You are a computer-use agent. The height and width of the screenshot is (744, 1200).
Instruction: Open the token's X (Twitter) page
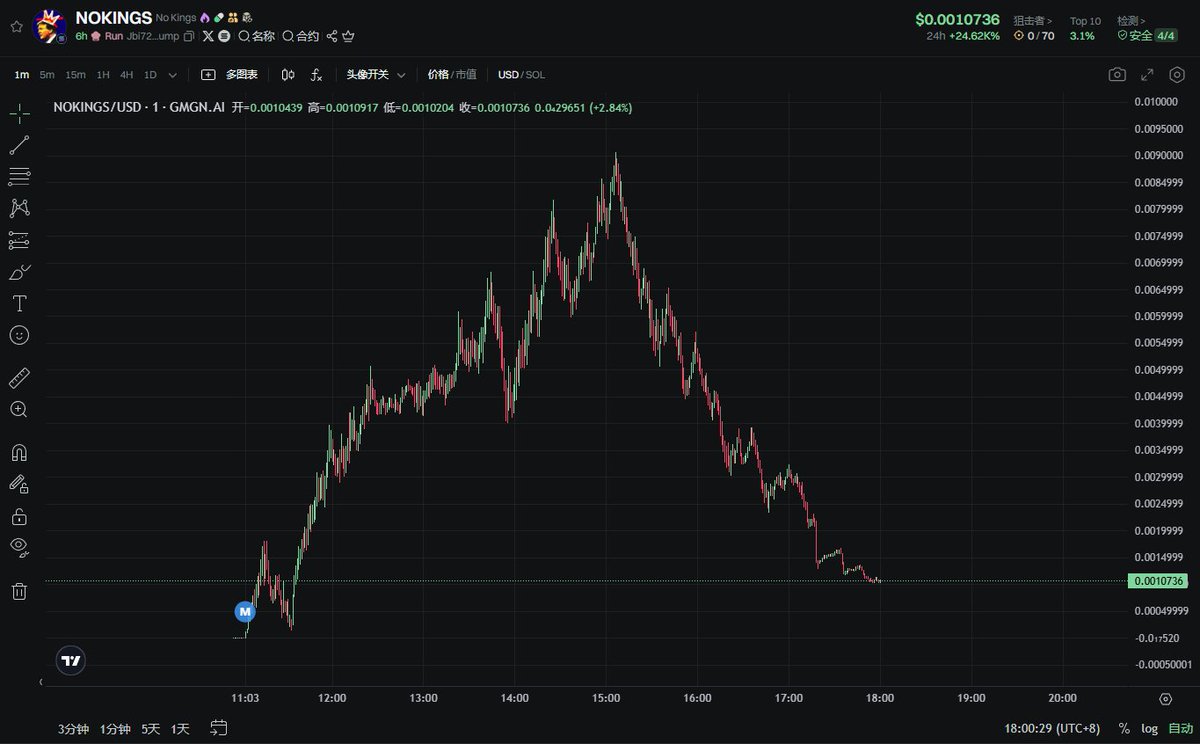coord(208,36)
